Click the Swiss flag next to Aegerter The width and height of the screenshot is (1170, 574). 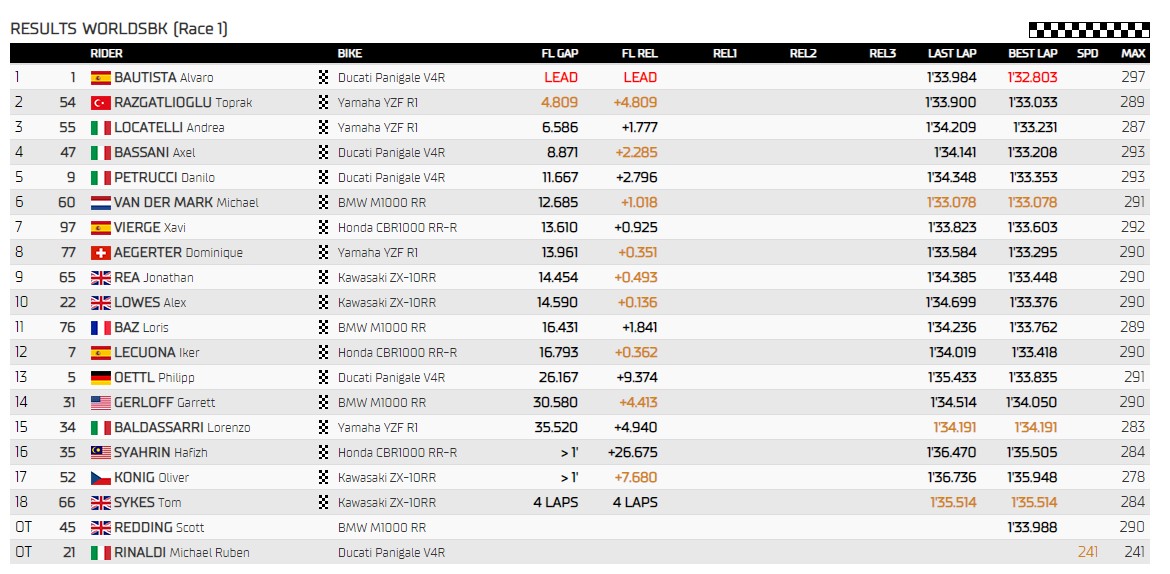100,252
